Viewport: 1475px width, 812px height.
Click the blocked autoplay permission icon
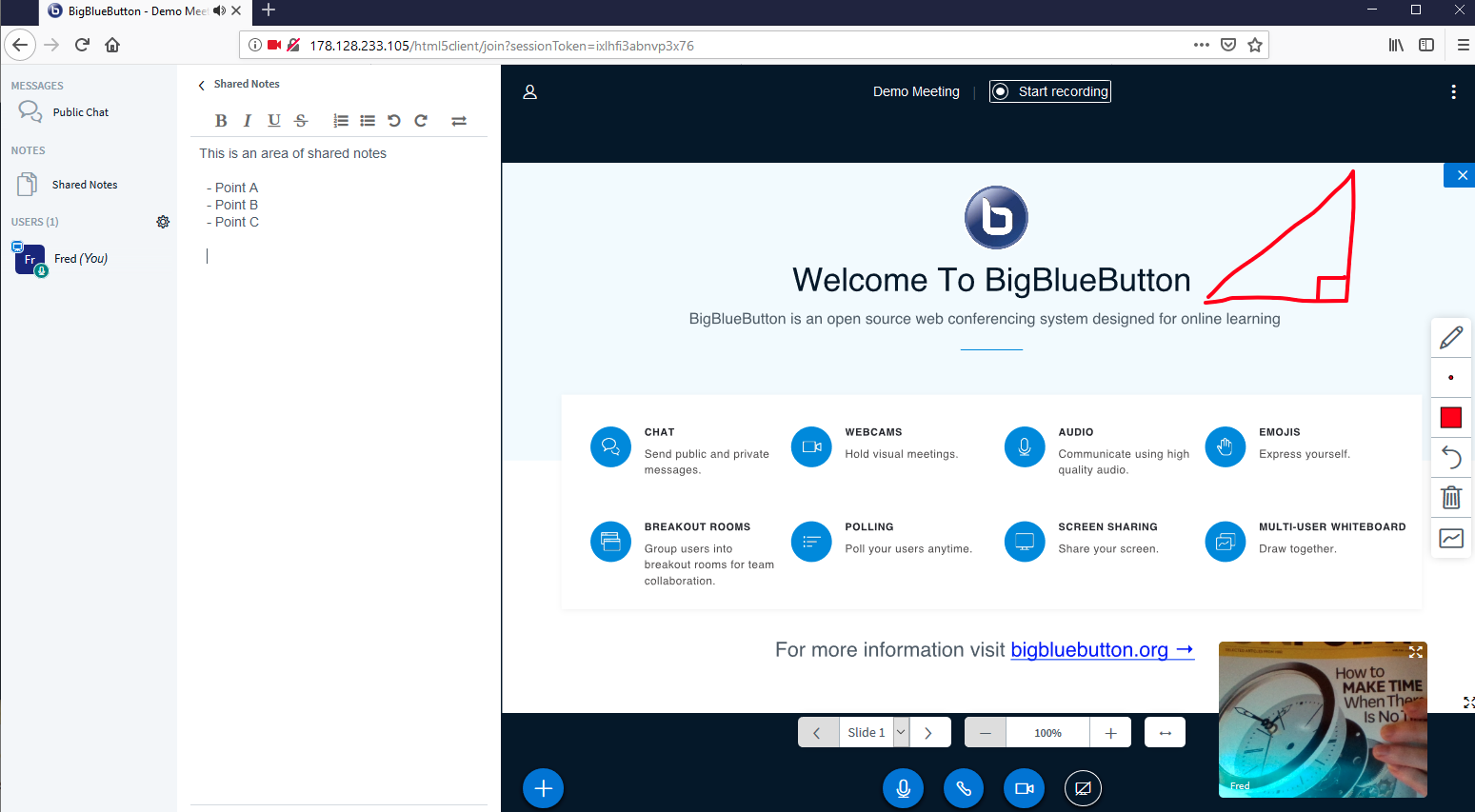click(x=293, y=45)
